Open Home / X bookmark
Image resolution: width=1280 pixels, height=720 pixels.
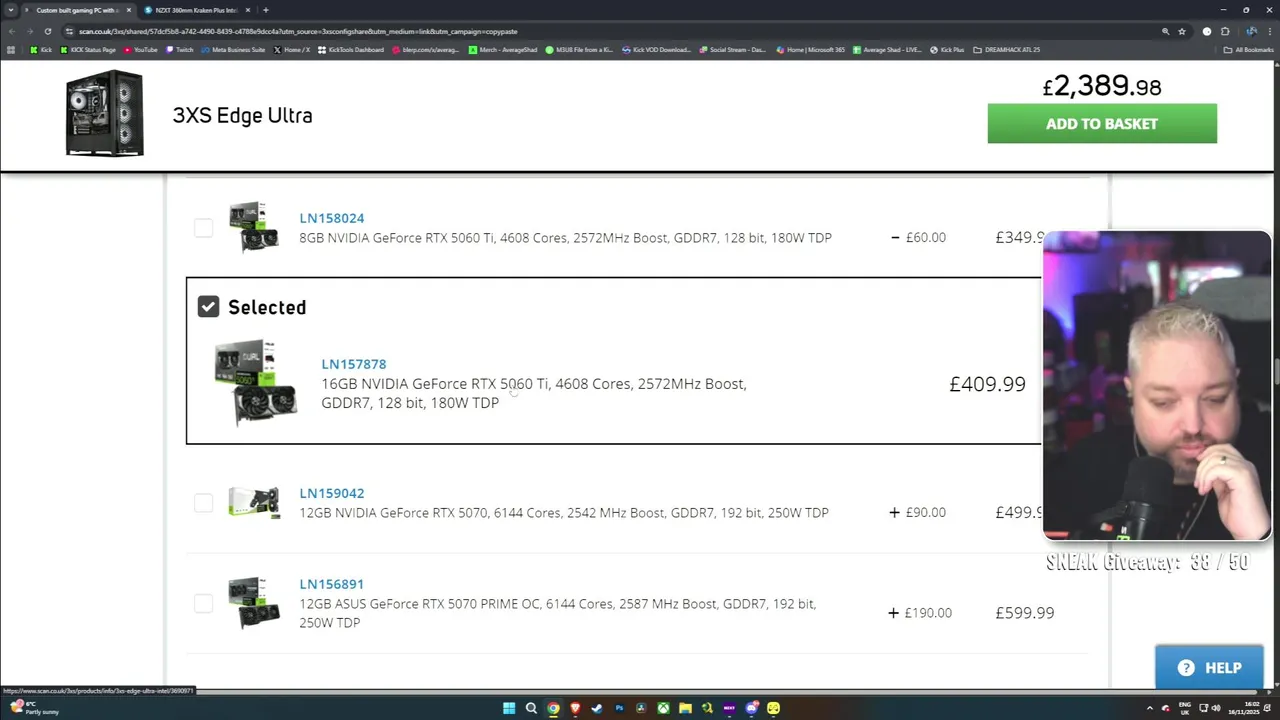[292, 49]
